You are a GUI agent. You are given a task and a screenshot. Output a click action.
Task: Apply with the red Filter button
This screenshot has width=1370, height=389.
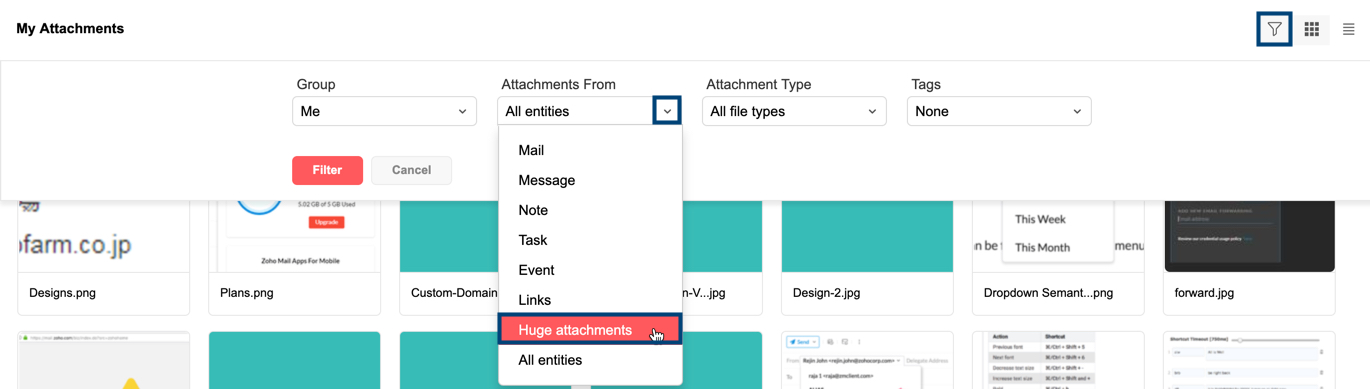[x=327, y=170]
